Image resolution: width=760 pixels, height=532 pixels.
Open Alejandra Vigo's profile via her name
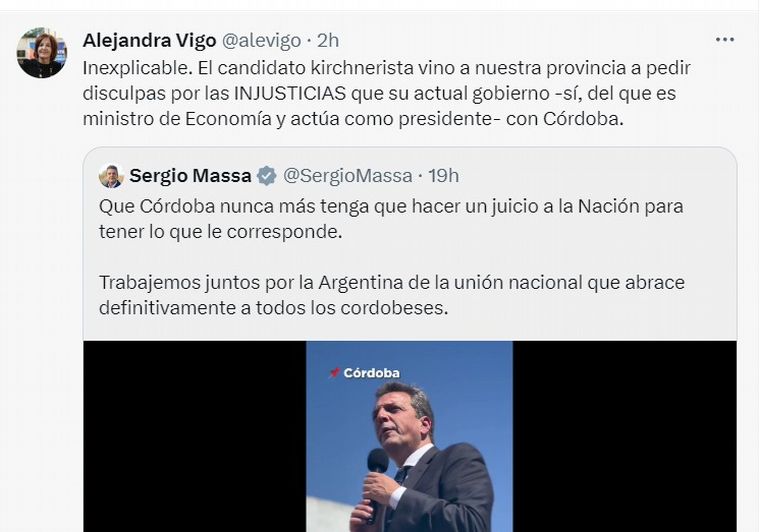coord(149,40)
